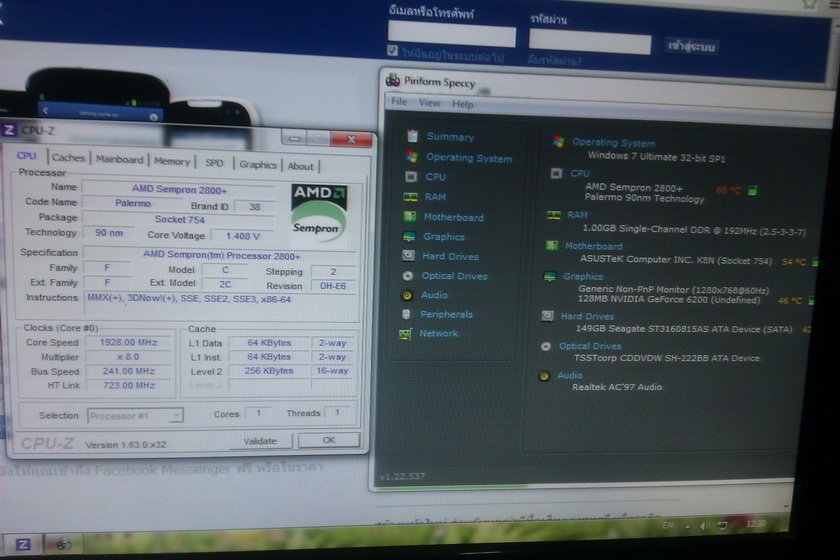The height and width of the screenshot is (560, 840).
Task: Click the disc icon beside Optical Drives summary heading
Action: [x=545, y=346]
